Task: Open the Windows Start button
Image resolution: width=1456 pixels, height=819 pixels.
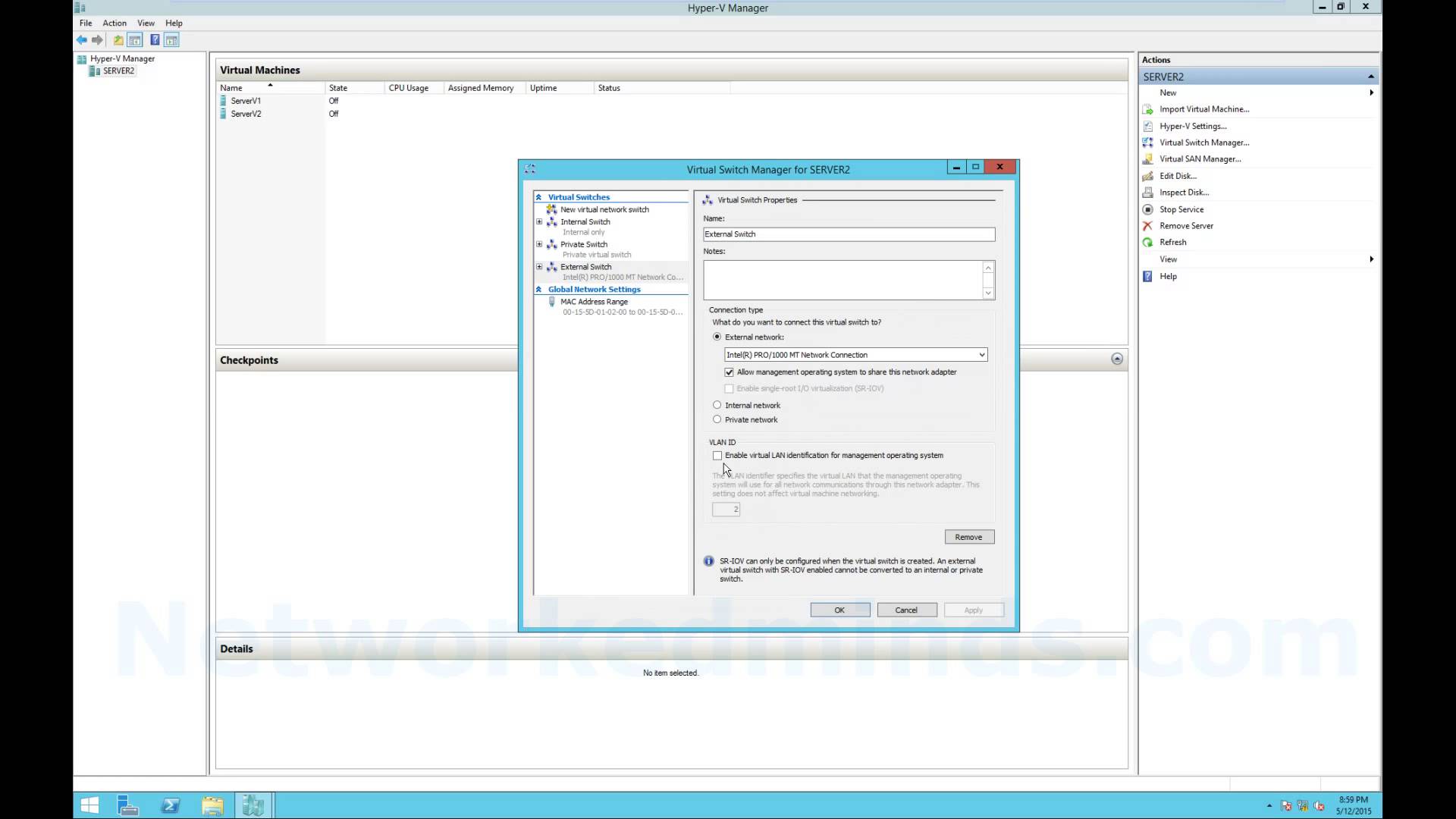Action: tap(89, 805)
